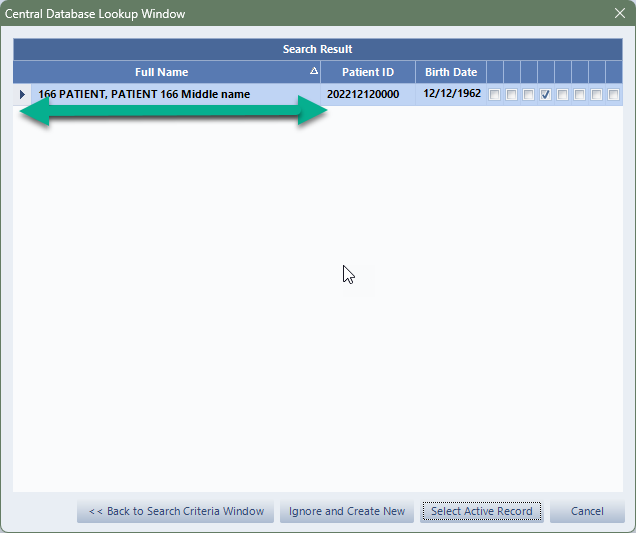
Task: Click the sort triangle in Full Name header
Action: click(314, 72)
